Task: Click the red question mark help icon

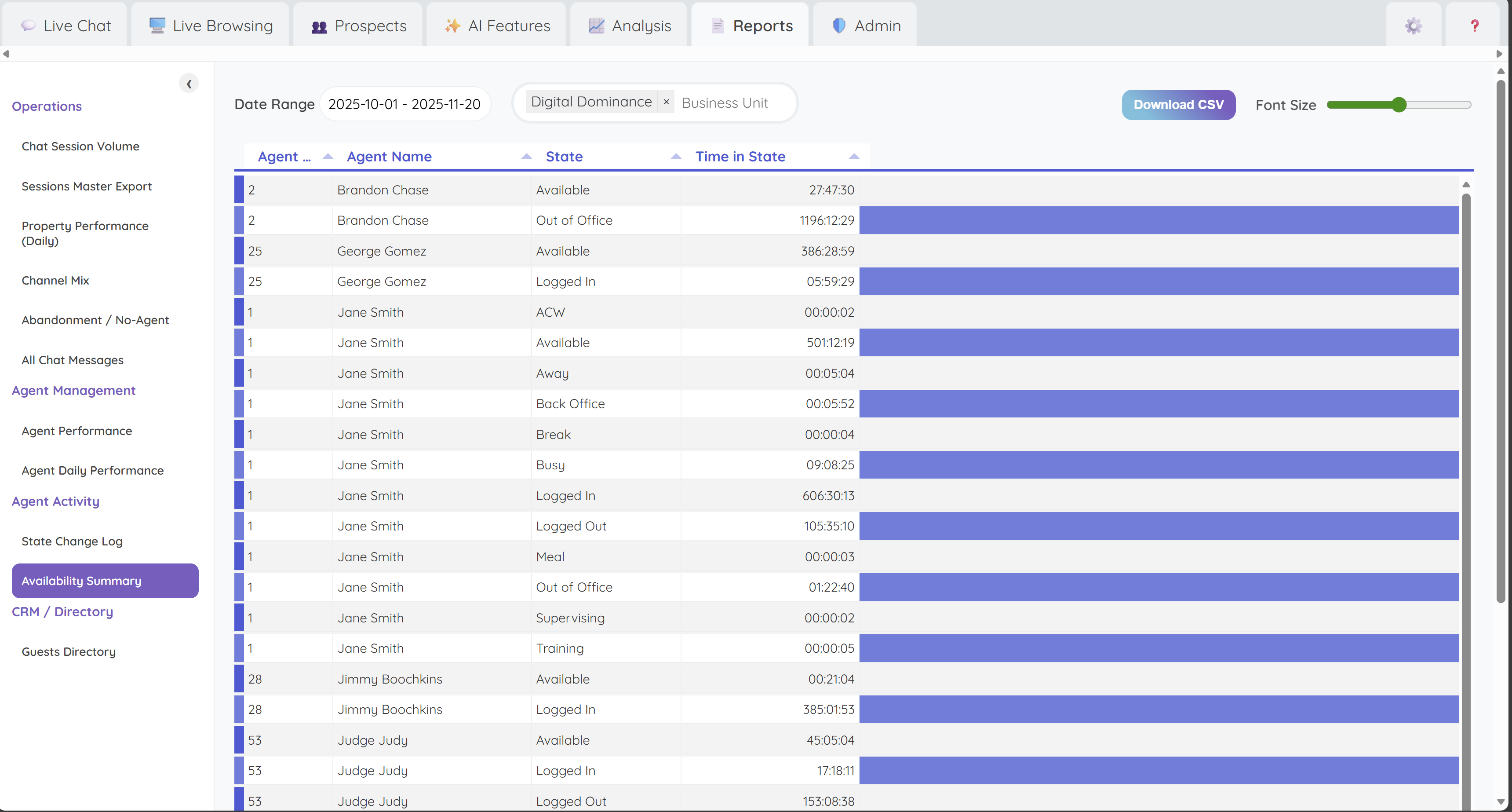Action: click(x=1475, y=26)
